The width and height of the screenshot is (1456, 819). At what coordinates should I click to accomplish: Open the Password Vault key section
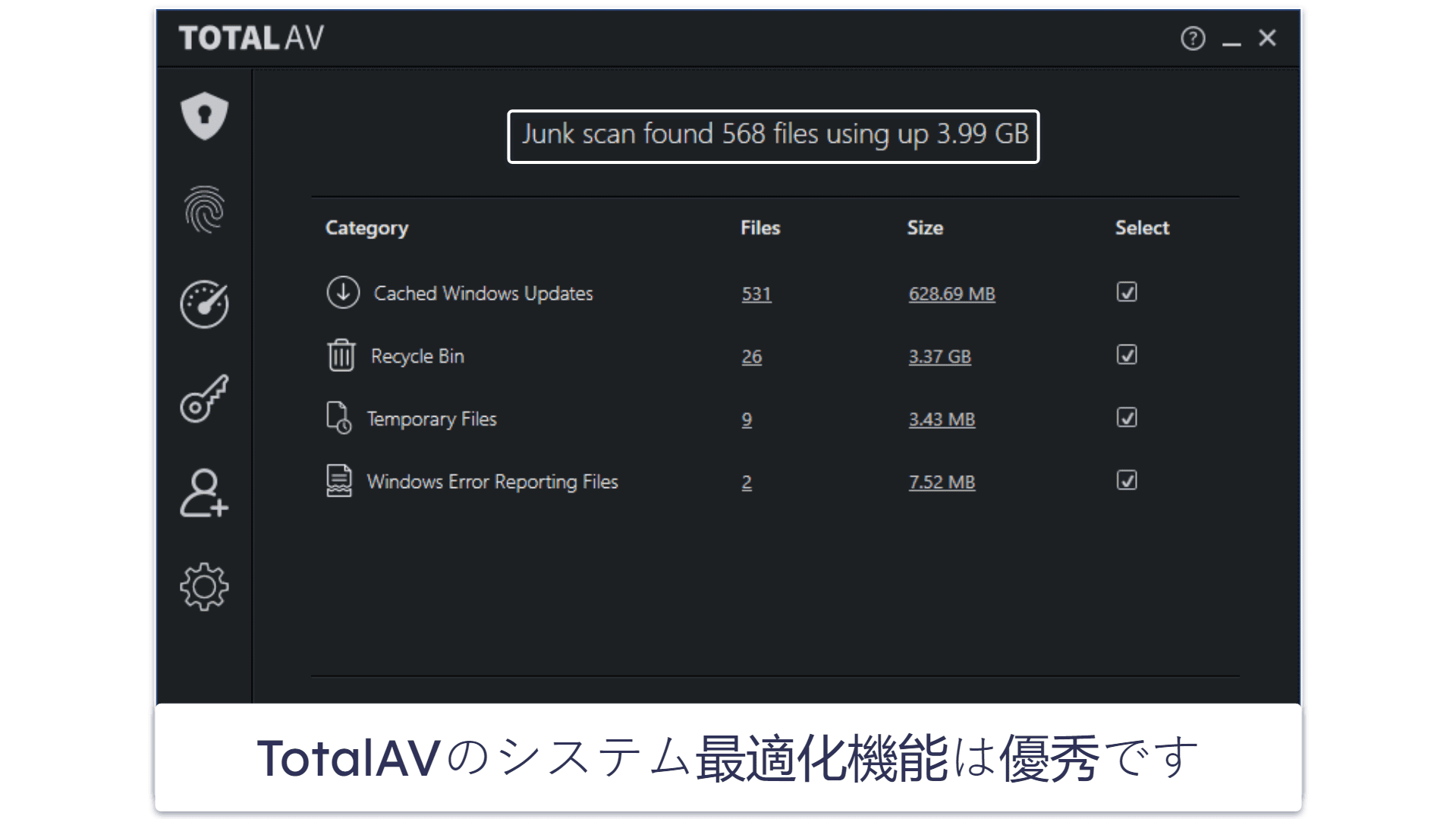coord(204,398)
